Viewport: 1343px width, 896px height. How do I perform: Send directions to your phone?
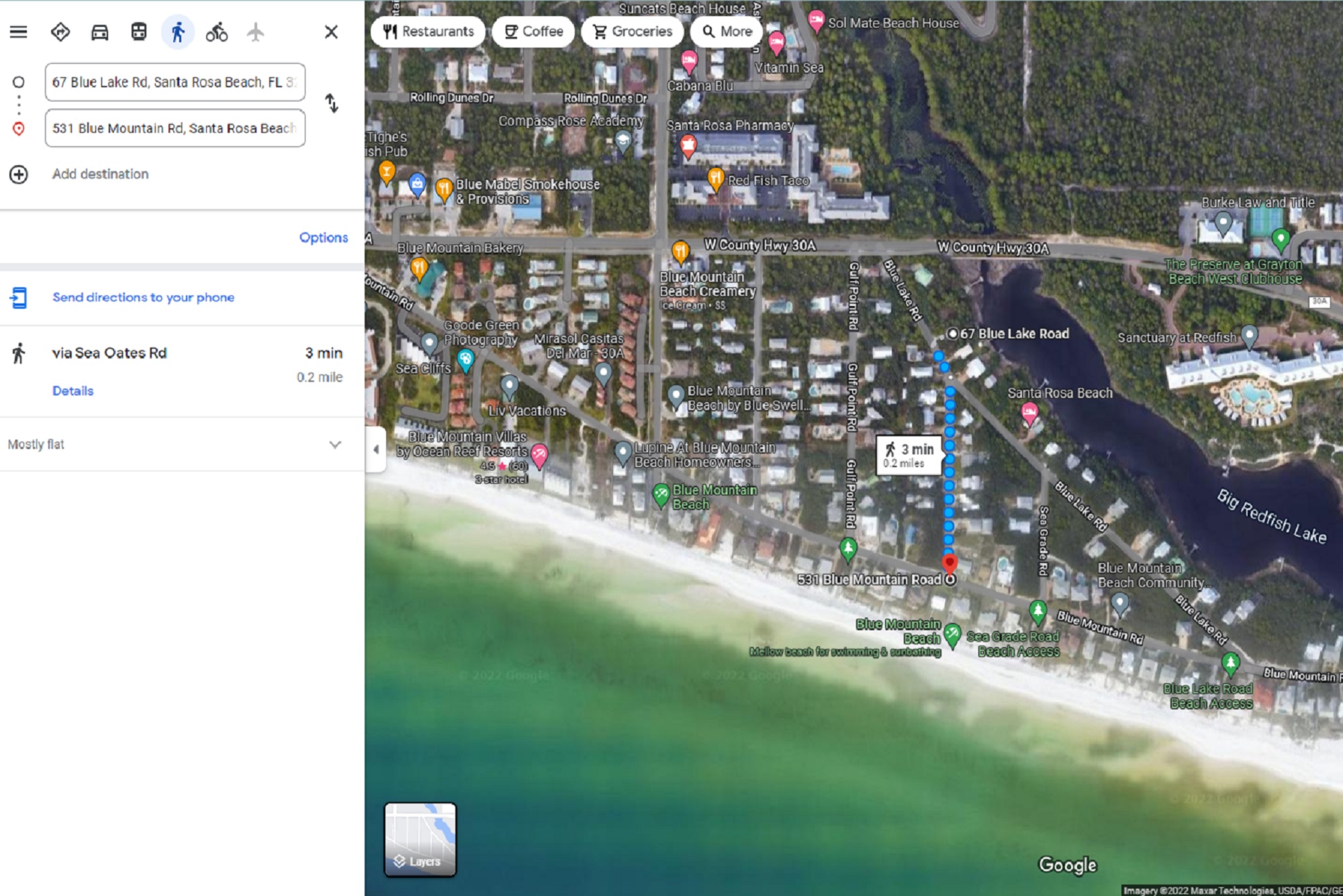pos(144,297)
